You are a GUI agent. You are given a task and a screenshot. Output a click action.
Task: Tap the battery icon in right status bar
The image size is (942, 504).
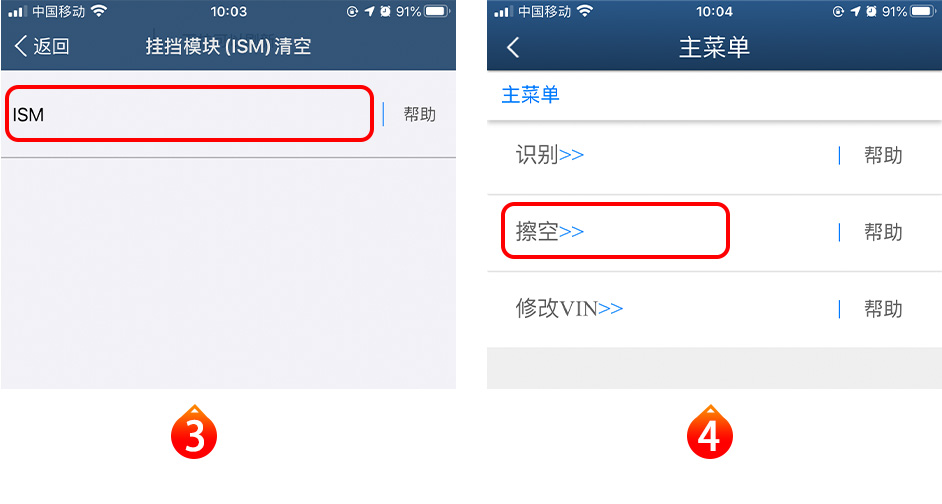[923, 11]
